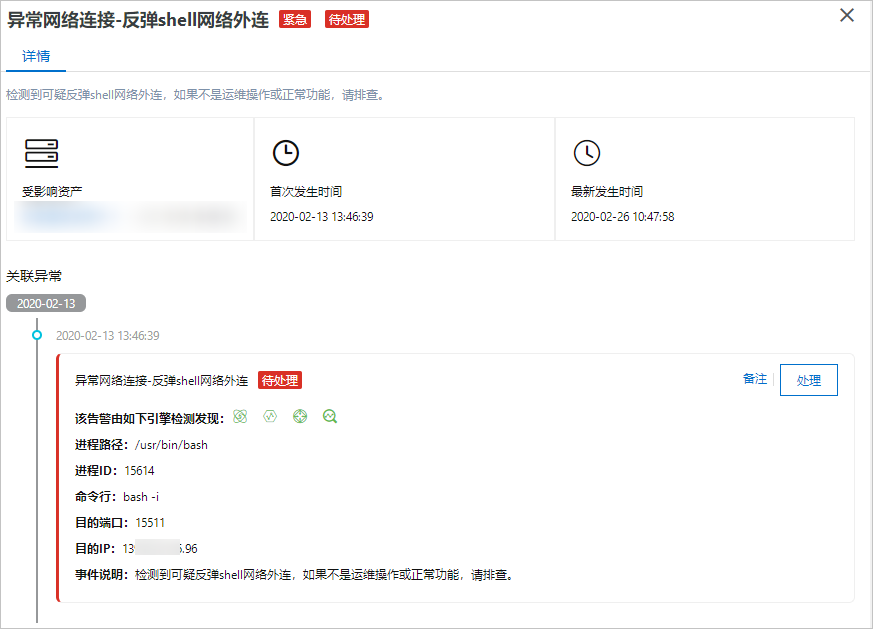The image size is (873, 629).
Task: Click the 处理 button
Action: tap(808, 380)
